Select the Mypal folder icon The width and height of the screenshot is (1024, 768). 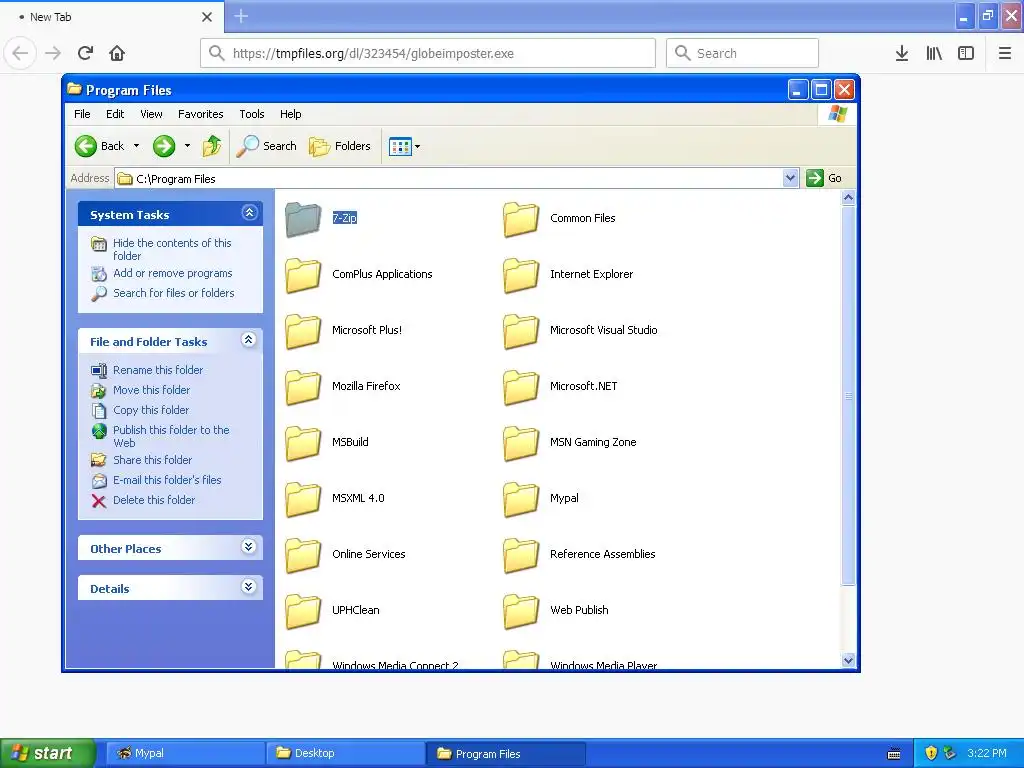pyautogui.click(x=521, y=499)
